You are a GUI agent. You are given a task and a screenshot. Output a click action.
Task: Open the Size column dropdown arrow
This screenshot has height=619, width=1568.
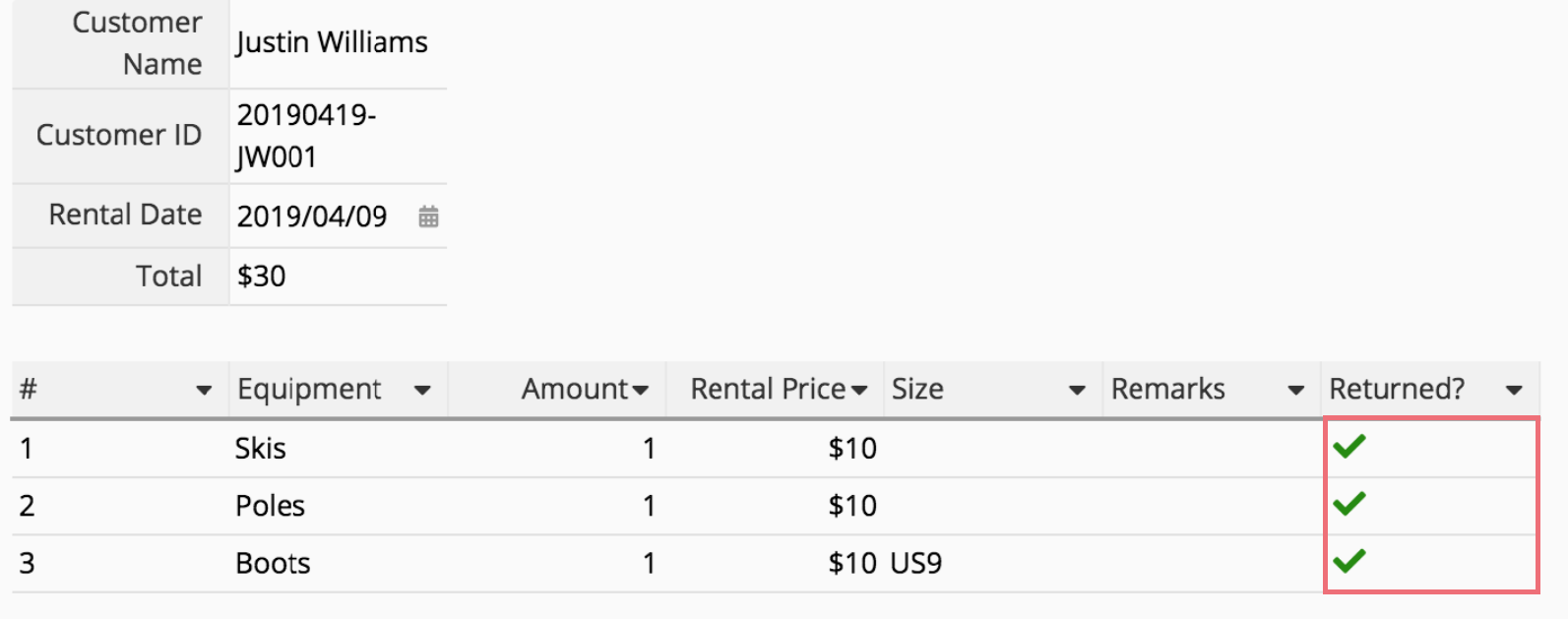click(x=1078, y=391)
